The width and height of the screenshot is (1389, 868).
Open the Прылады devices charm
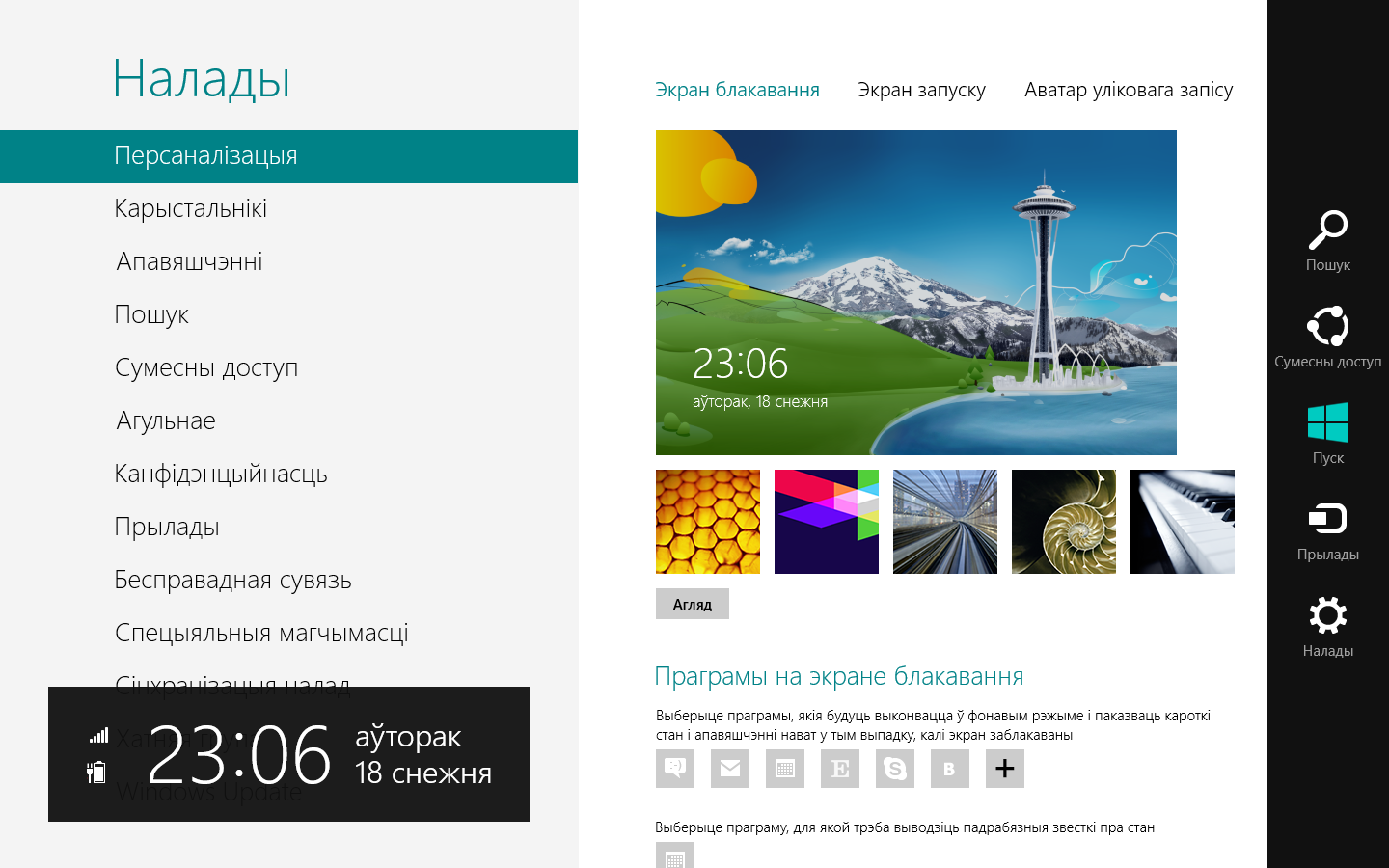[1327, 530]
